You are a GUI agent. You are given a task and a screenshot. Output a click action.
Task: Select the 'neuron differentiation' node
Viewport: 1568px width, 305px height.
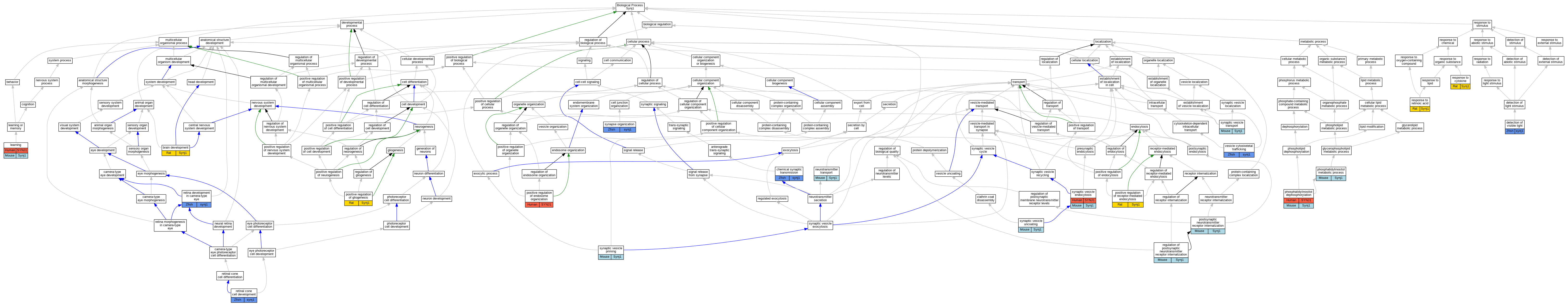coord(429,174)
